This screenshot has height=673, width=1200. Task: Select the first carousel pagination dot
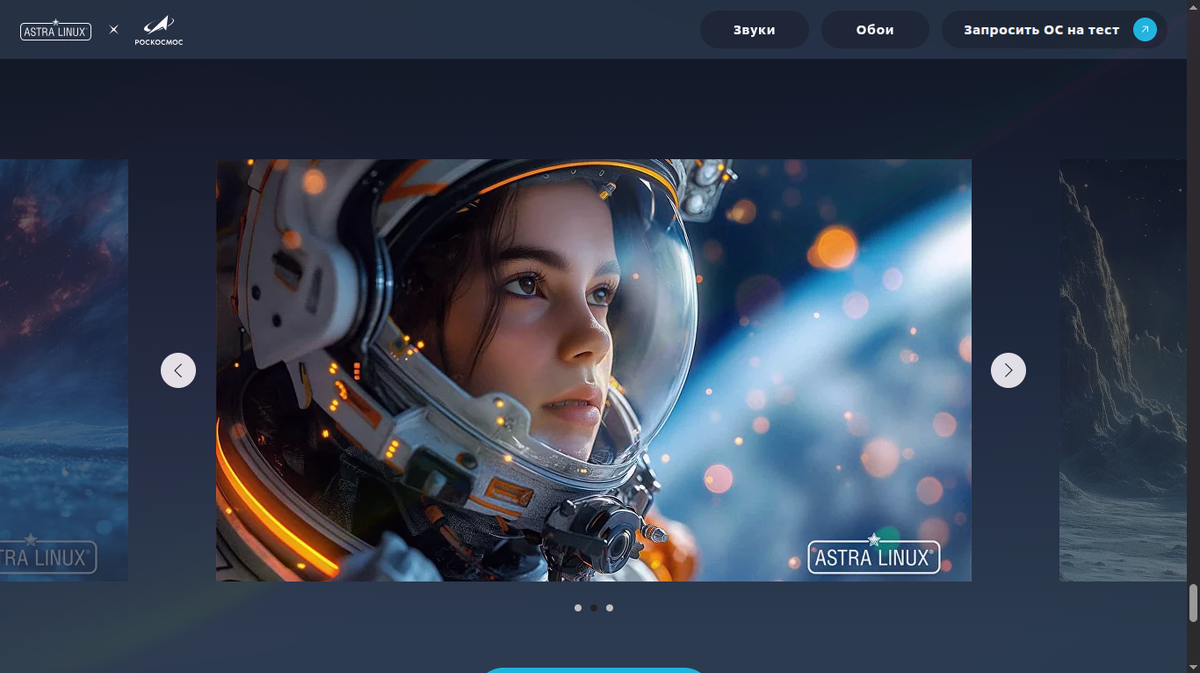(578, 608)
